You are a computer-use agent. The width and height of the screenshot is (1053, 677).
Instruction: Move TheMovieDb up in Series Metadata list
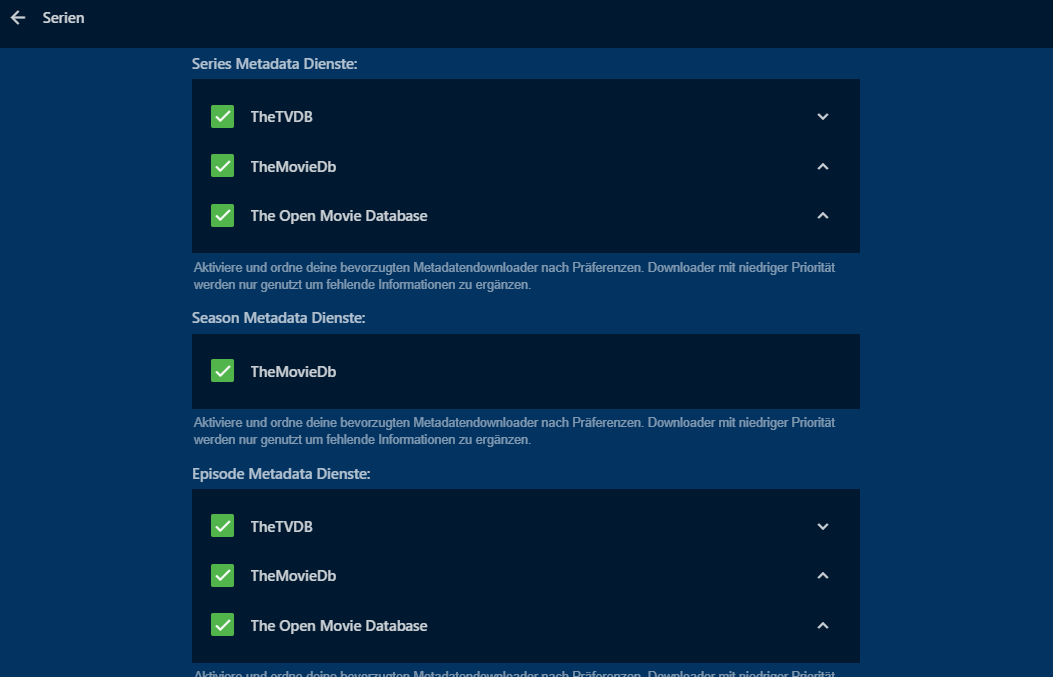tap(823, 167)
